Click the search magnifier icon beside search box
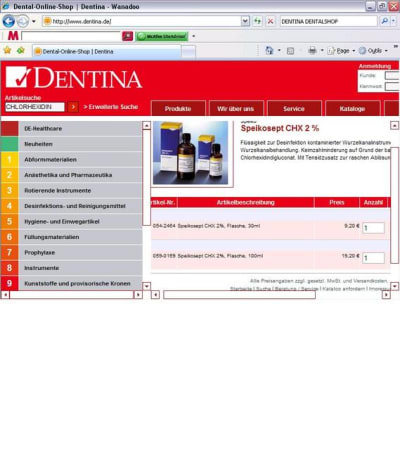 coord(384,21)
